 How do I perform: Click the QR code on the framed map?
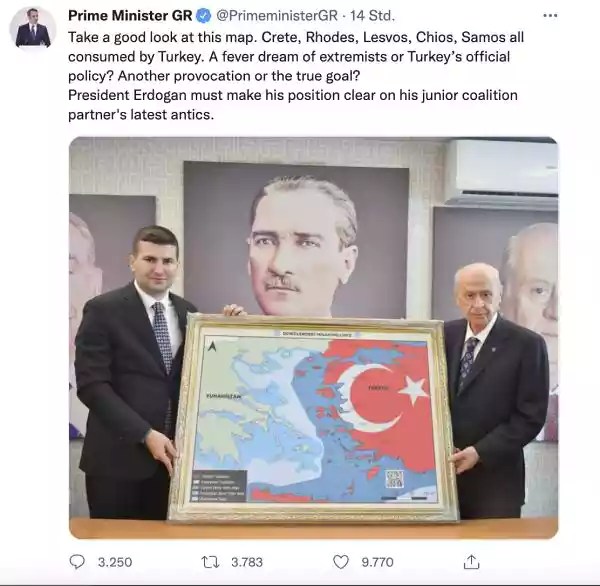395,479
